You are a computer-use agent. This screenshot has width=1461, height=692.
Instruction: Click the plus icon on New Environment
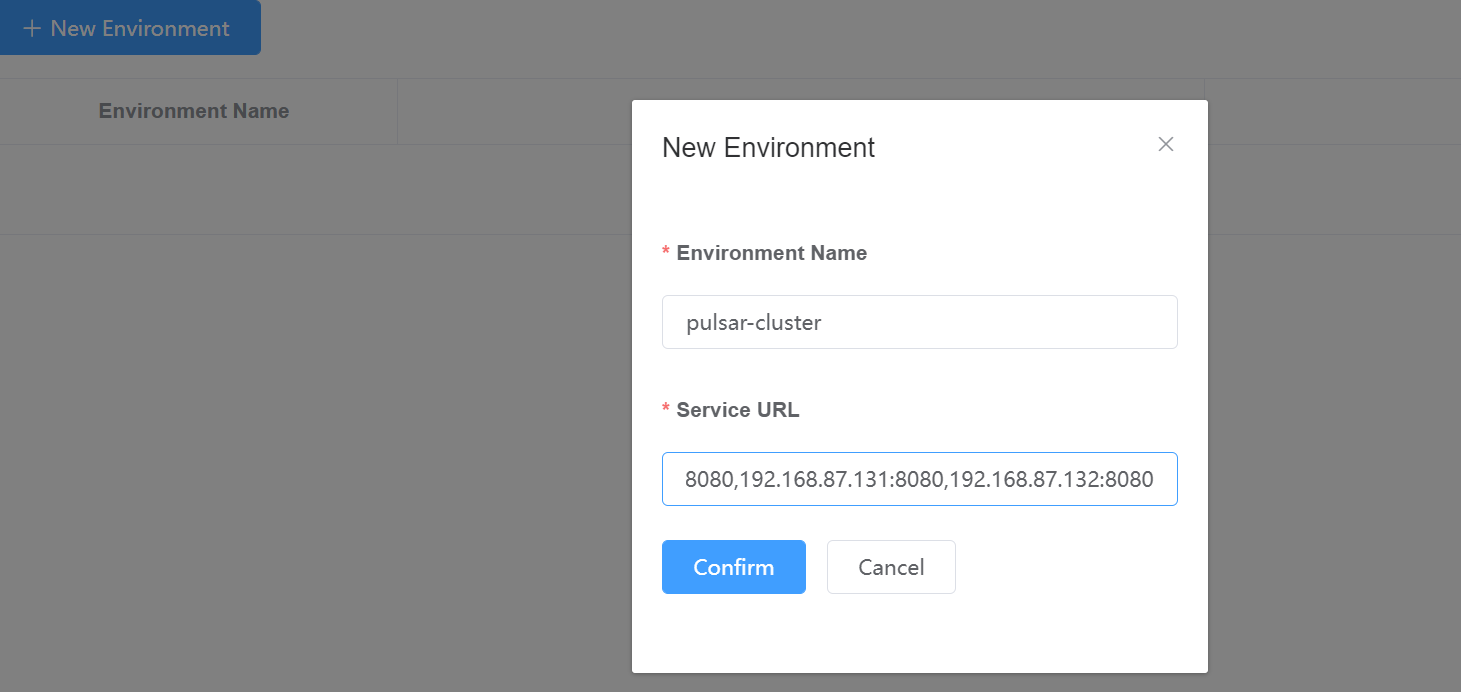pos(32,28)
